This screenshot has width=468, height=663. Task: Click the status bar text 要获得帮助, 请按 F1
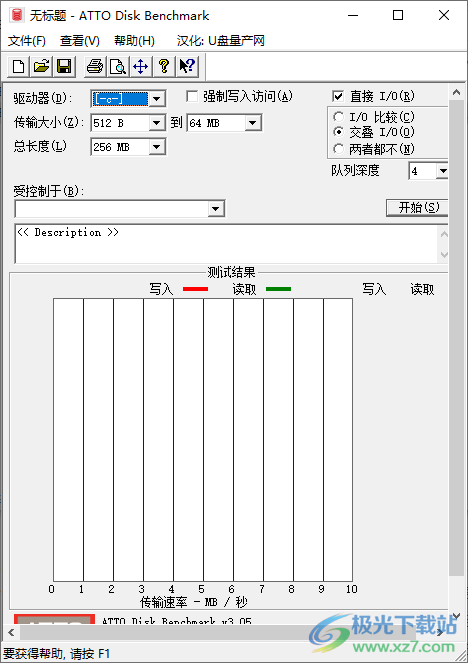[x=57, y=654]
